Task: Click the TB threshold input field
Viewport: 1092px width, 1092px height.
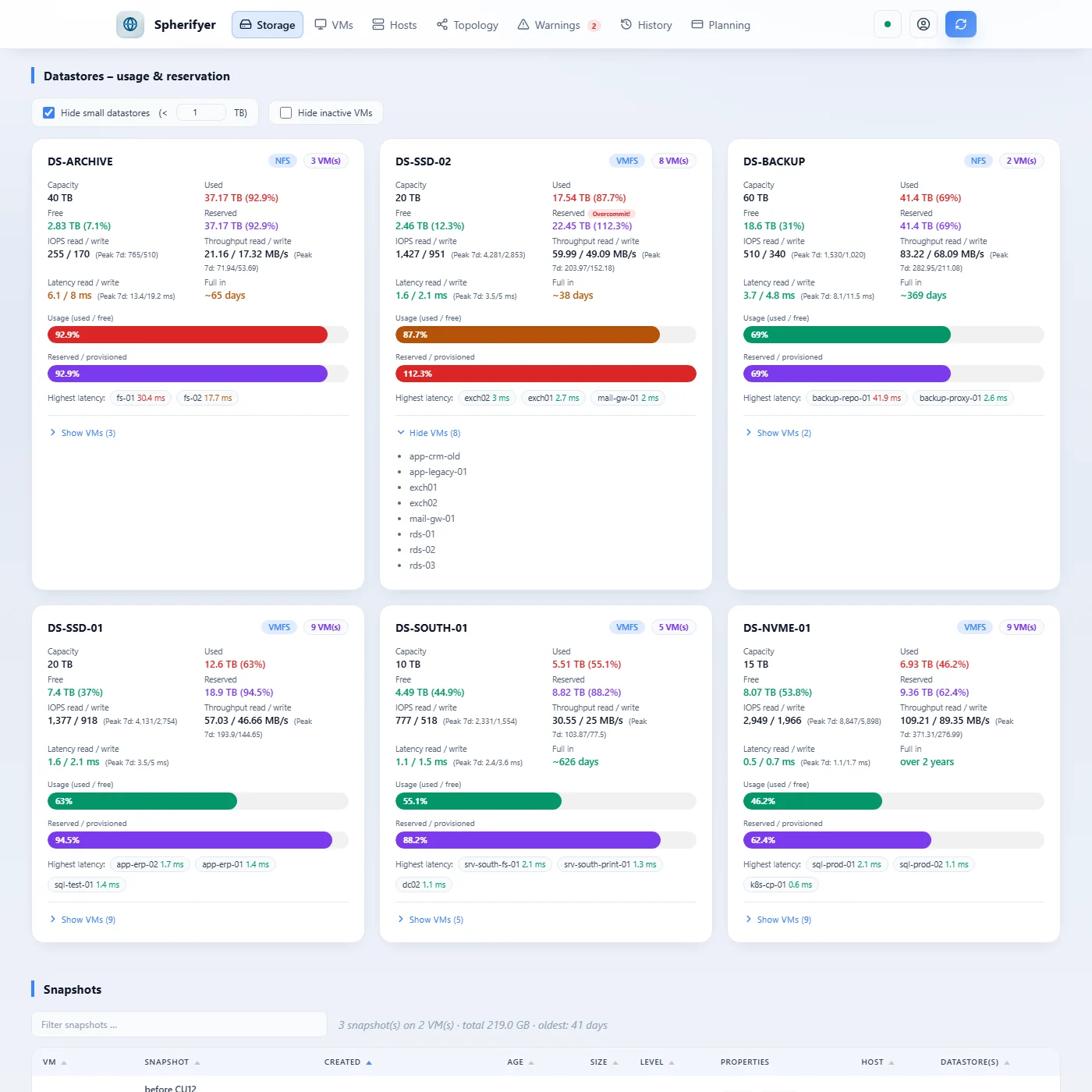Action: click(201, 112)
